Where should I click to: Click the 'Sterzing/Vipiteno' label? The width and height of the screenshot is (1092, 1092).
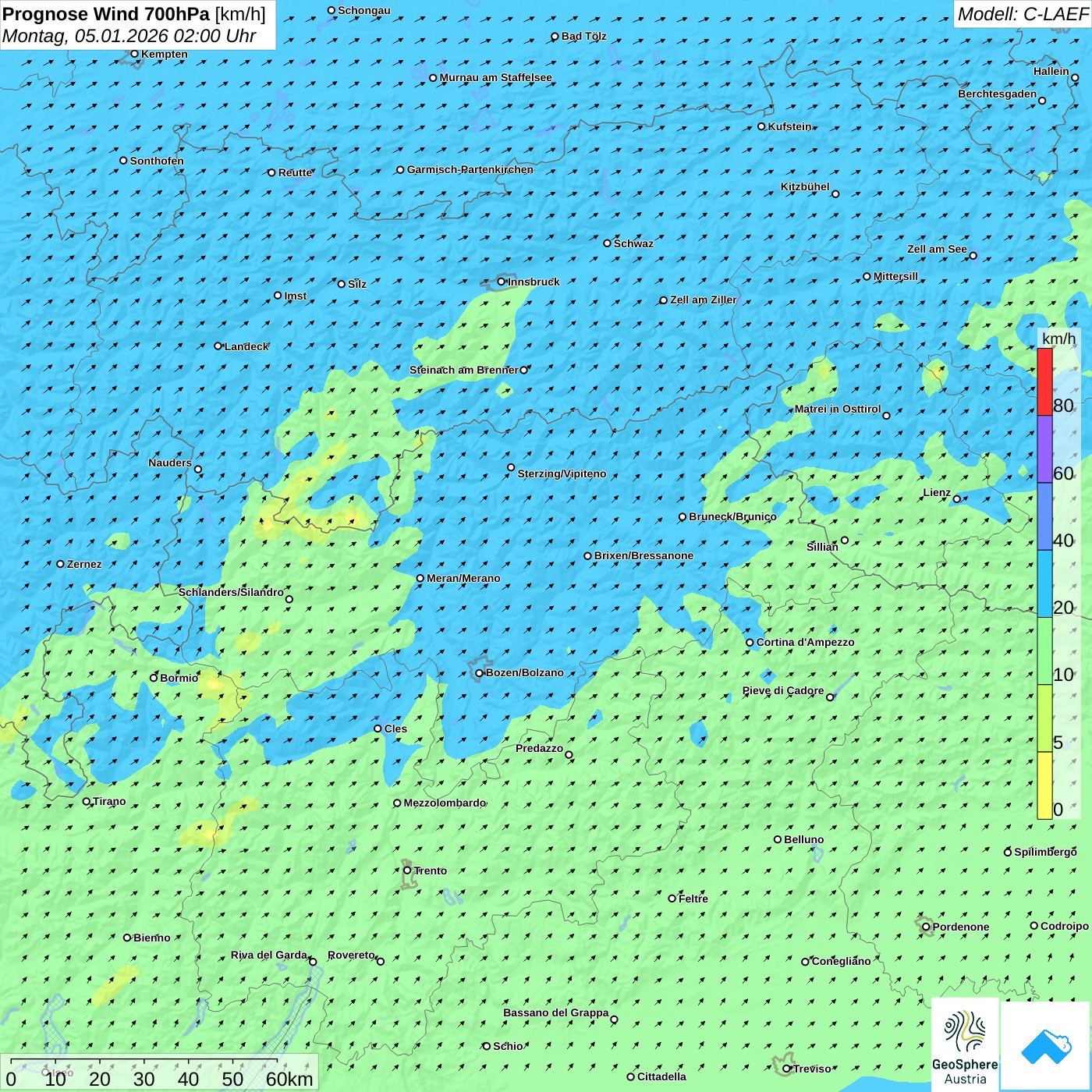[562, 473]
